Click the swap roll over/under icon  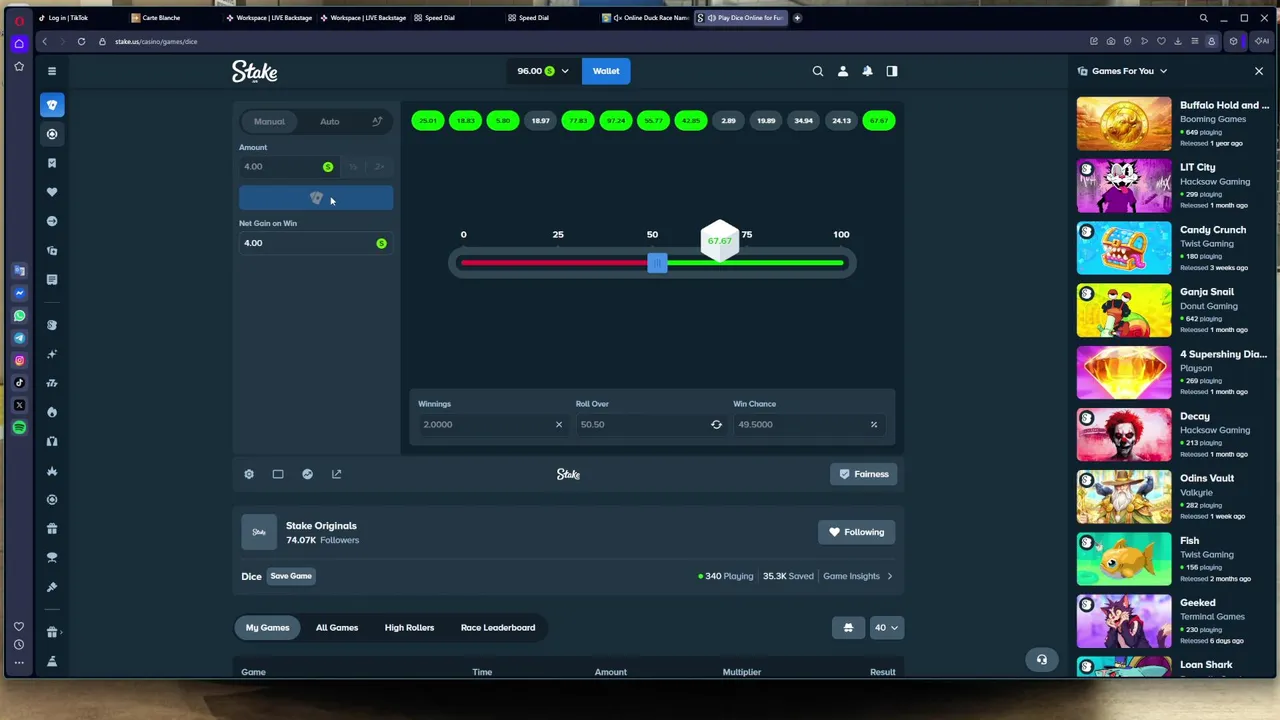pyautogui.click(x=716, y=424)
